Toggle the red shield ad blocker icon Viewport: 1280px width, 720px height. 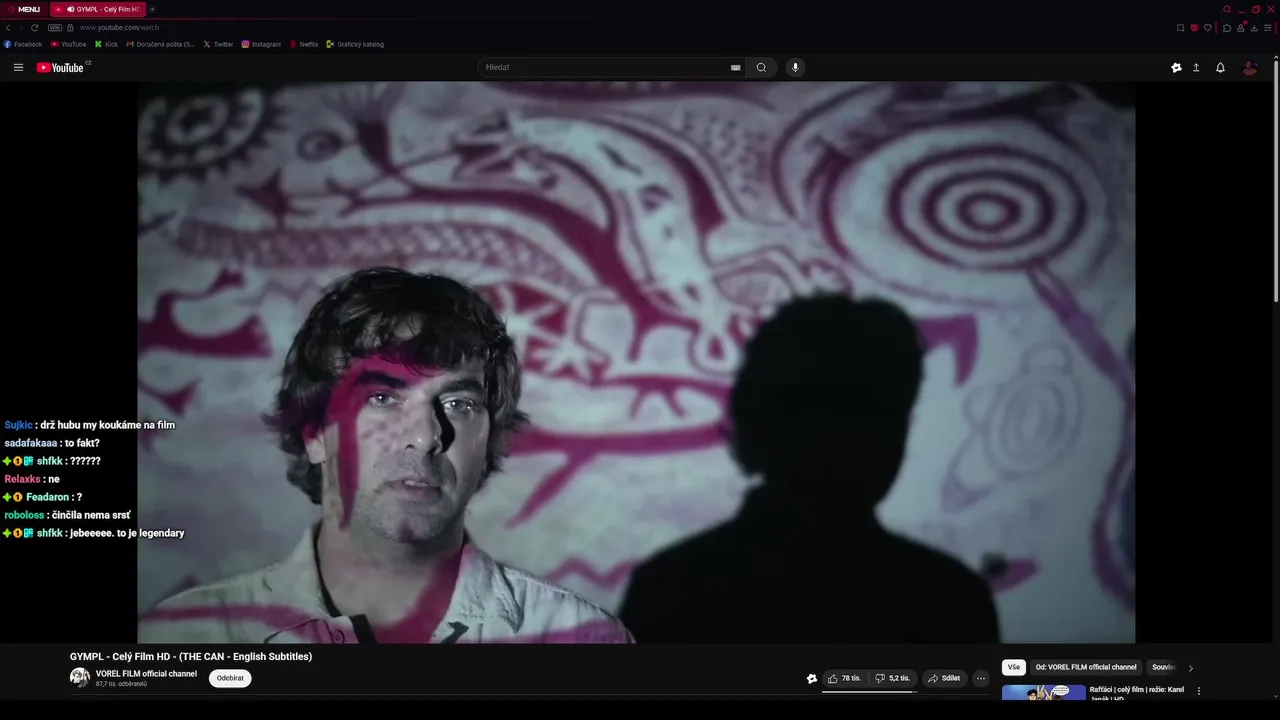1194,28
